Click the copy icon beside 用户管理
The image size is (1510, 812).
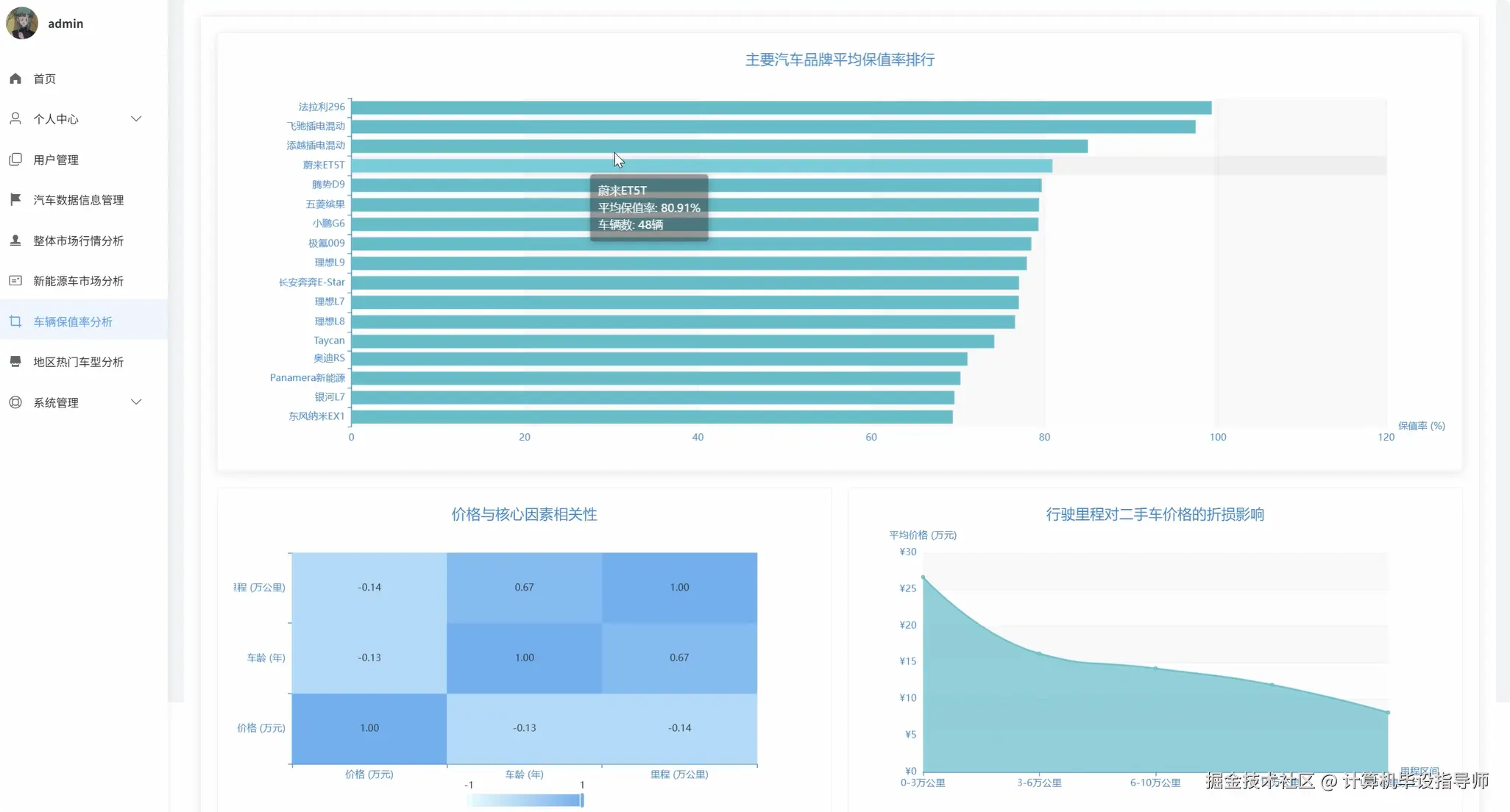(15, 160)
